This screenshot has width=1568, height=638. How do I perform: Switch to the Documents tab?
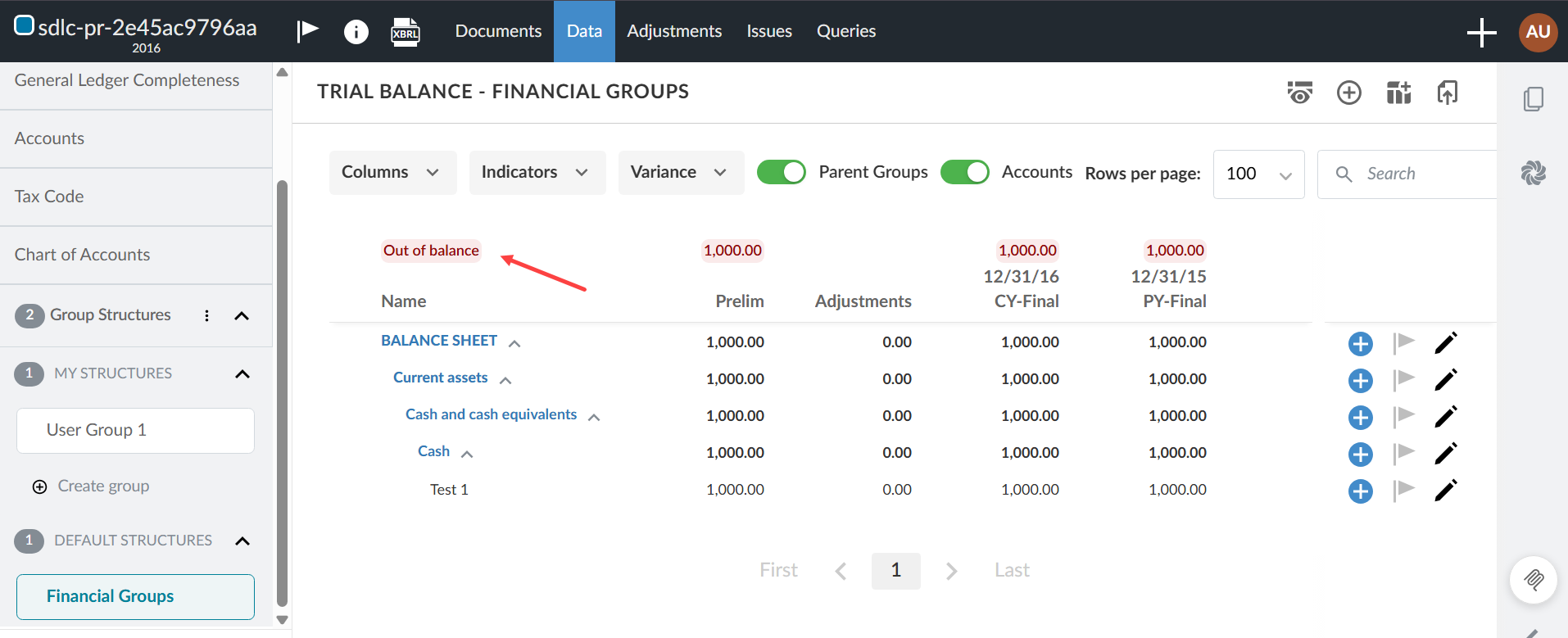(x=498, y=31)
